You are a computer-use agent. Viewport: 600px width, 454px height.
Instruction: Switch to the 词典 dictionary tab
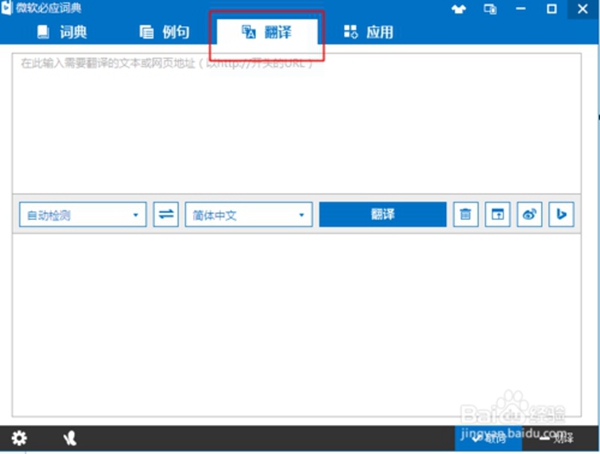(x=62, y=32)
